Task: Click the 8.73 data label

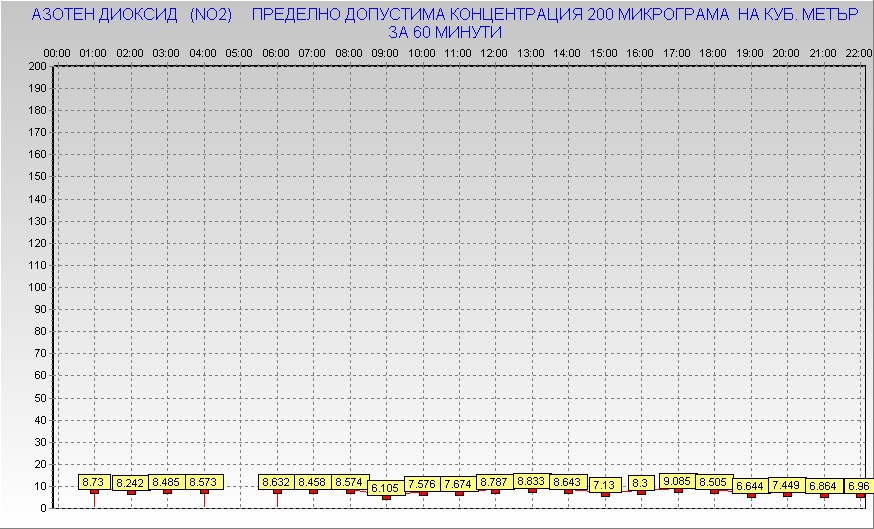Action: 94,482
